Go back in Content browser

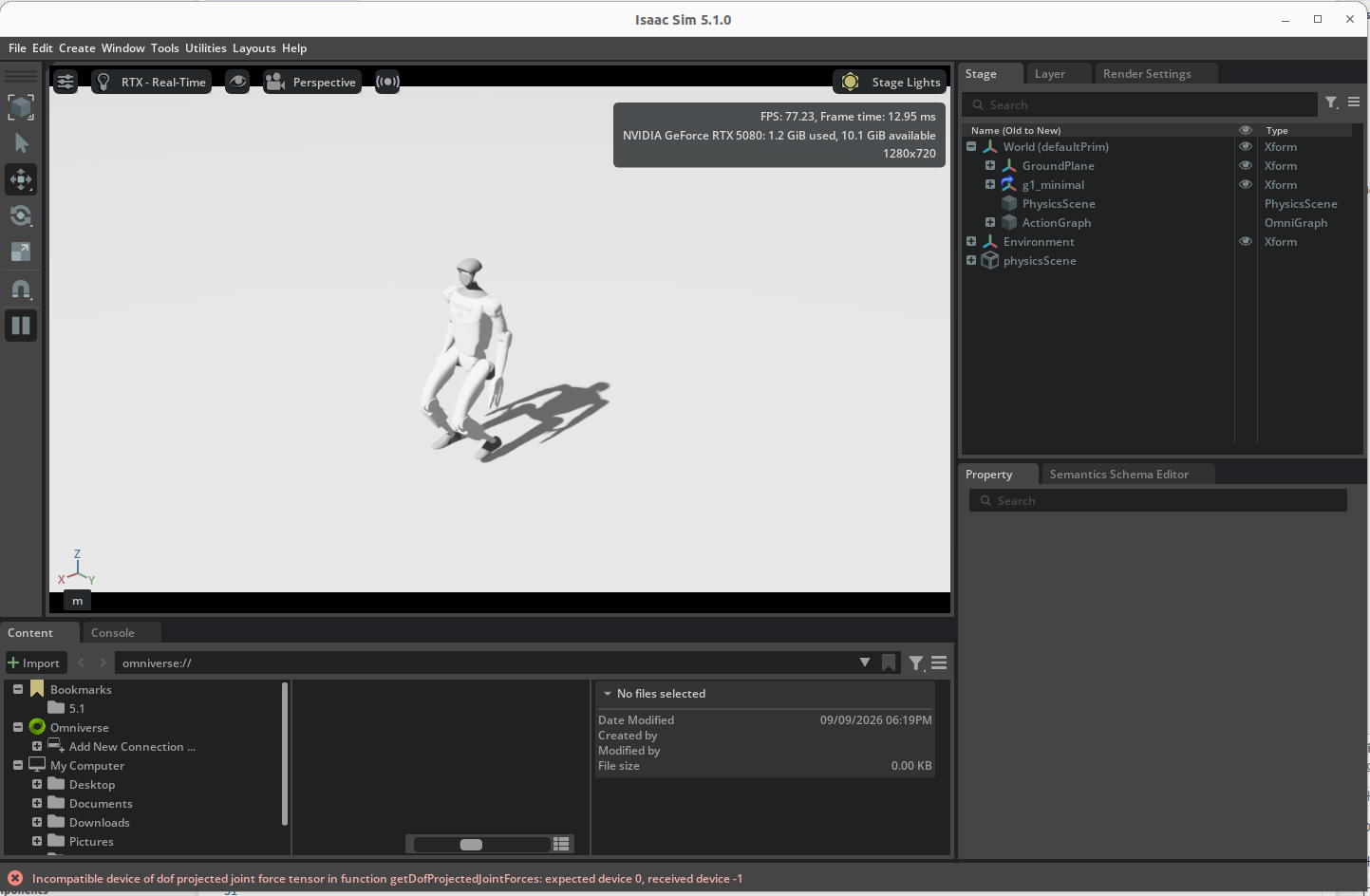[x=82, y=663]
